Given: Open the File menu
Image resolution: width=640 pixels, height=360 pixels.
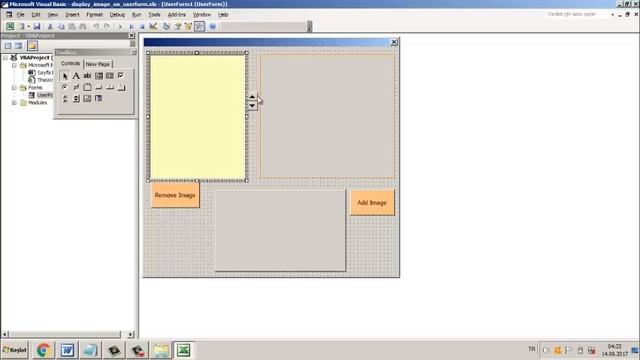Looking at the screenshot, I should pos(20,15).
